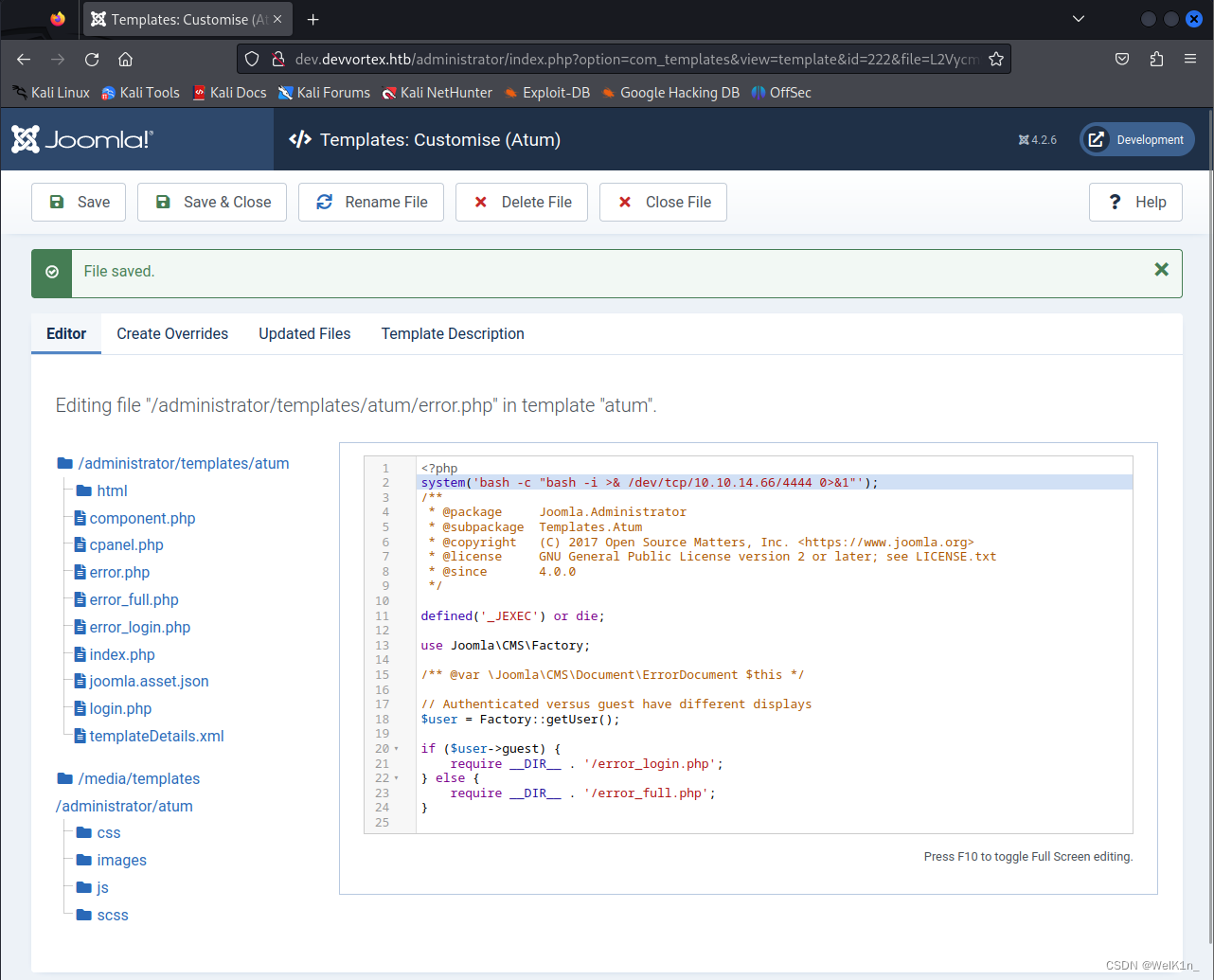Click the Save floppy disk icon

[57, 202]
